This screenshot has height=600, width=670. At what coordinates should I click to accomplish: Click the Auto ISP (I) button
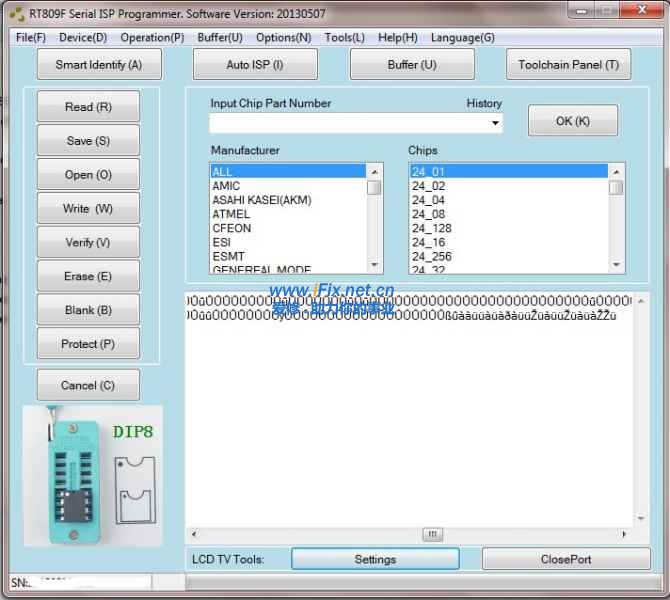coord(255,65)
